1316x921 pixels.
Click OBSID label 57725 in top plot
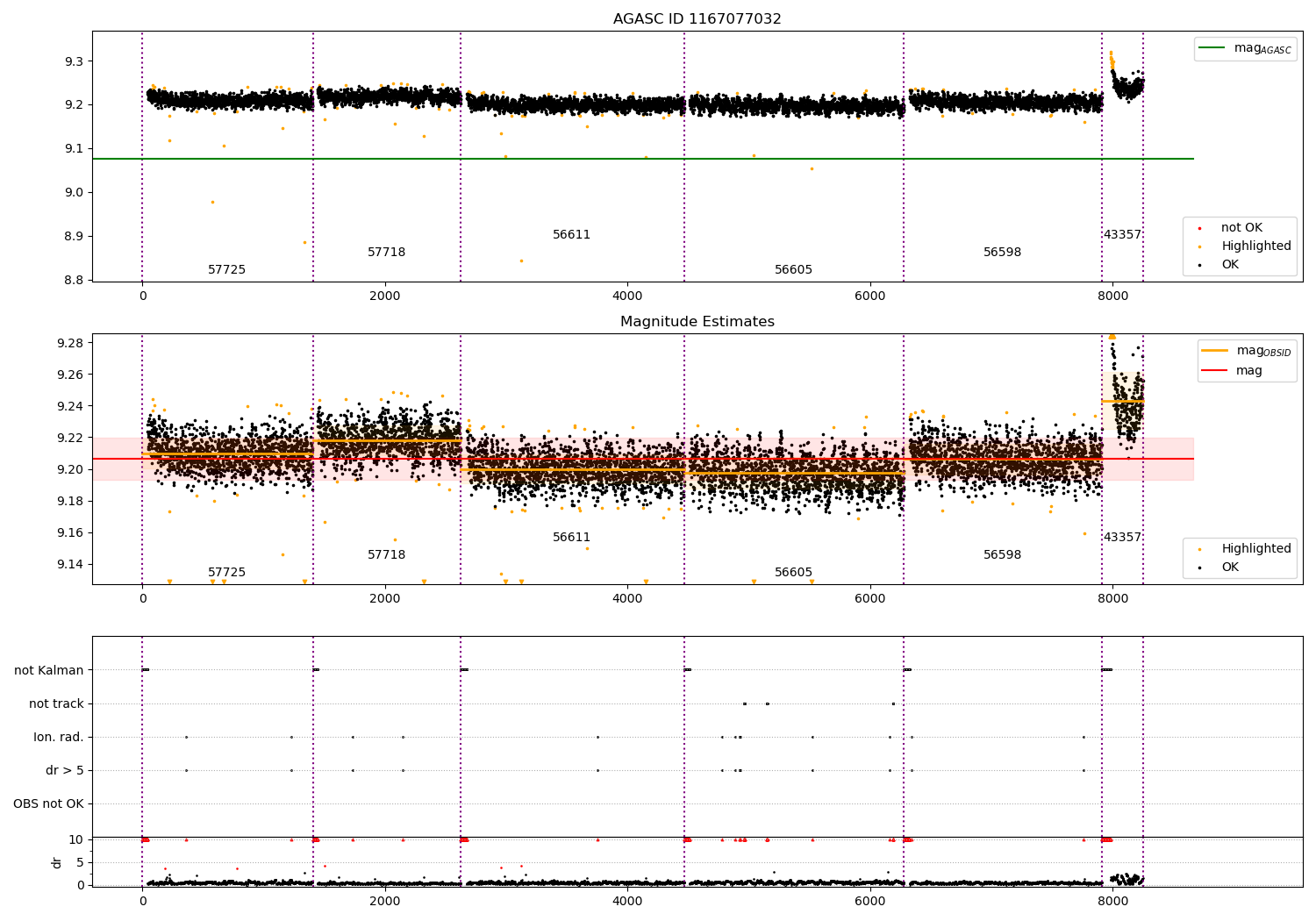pos(226,270)
